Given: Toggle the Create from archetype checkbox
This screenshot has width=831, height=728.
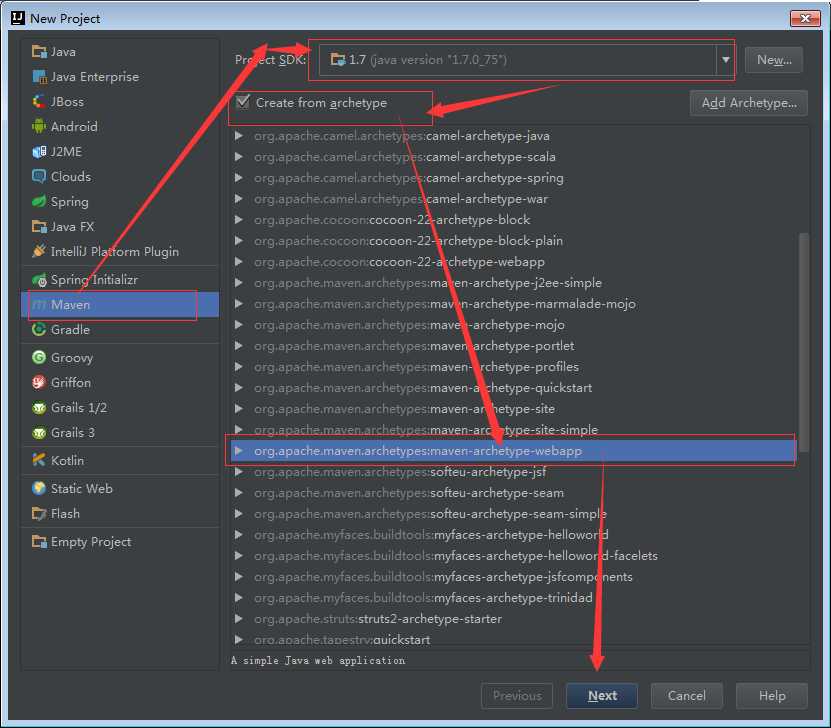Looking at the screenshot, I should point(243,102).
